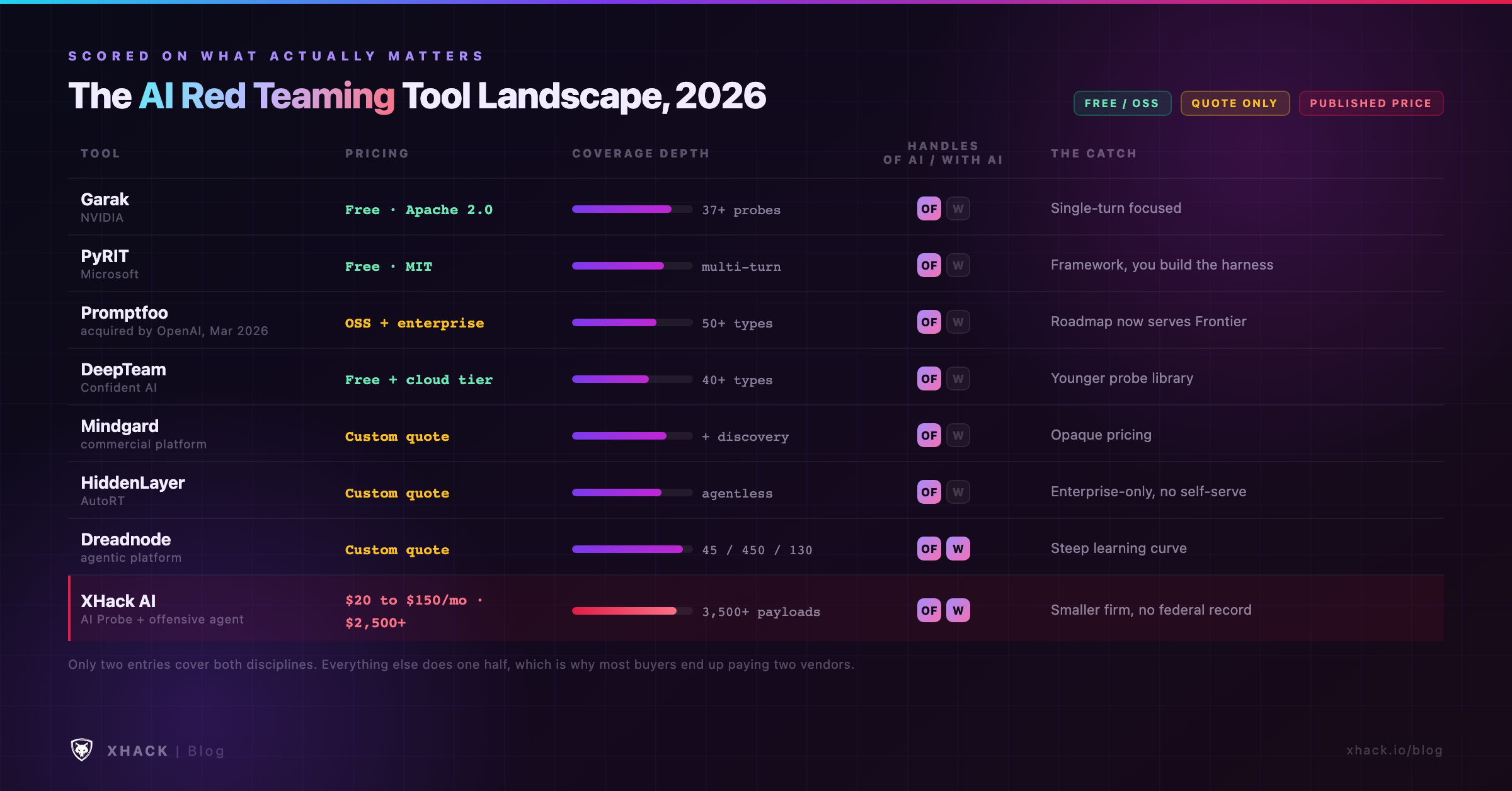Select the QUOTE ONLY legend tag
Image resolution: width=1512 pixels, height=791 pixels.
[x=1235, y=103]
